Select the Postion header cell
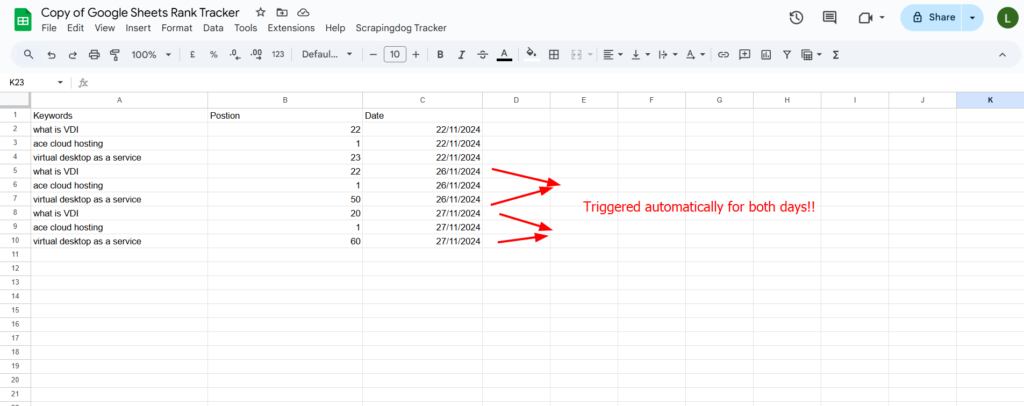1024x406 pixels. 285,116
